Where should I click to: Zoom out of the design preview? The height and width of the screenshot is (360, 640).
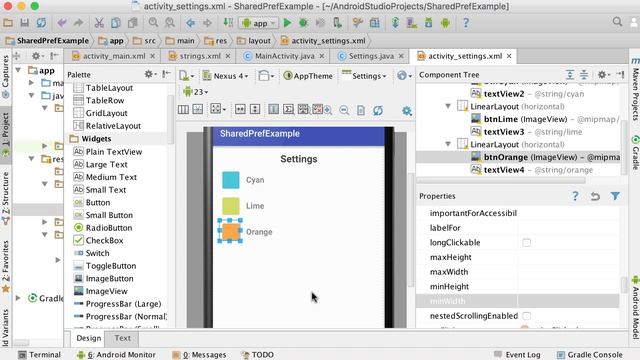(x=344, y=110)
